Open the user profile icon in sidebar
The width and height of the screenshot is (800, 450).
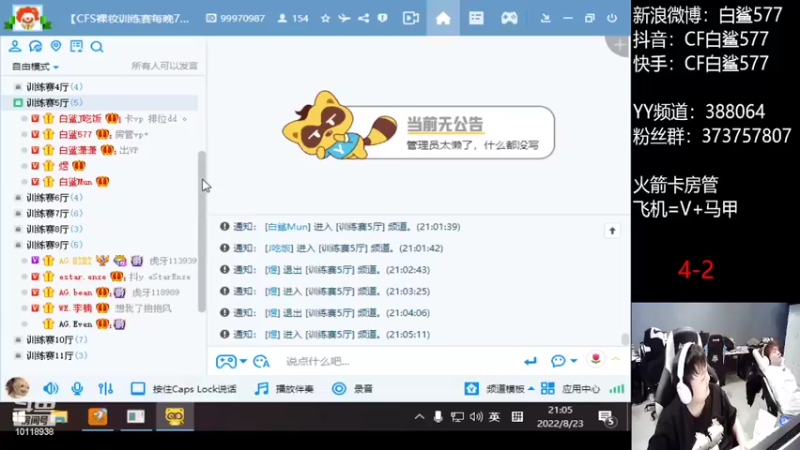coord(15,46)
